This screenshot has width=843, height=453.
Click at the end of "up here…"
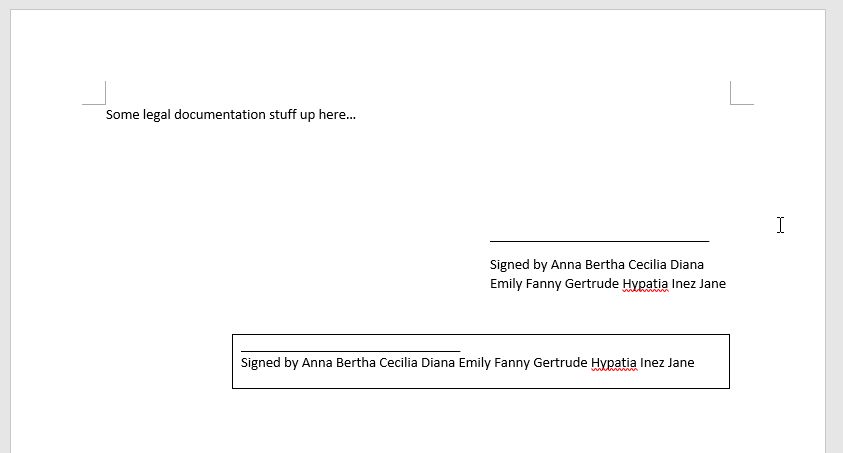356,115
